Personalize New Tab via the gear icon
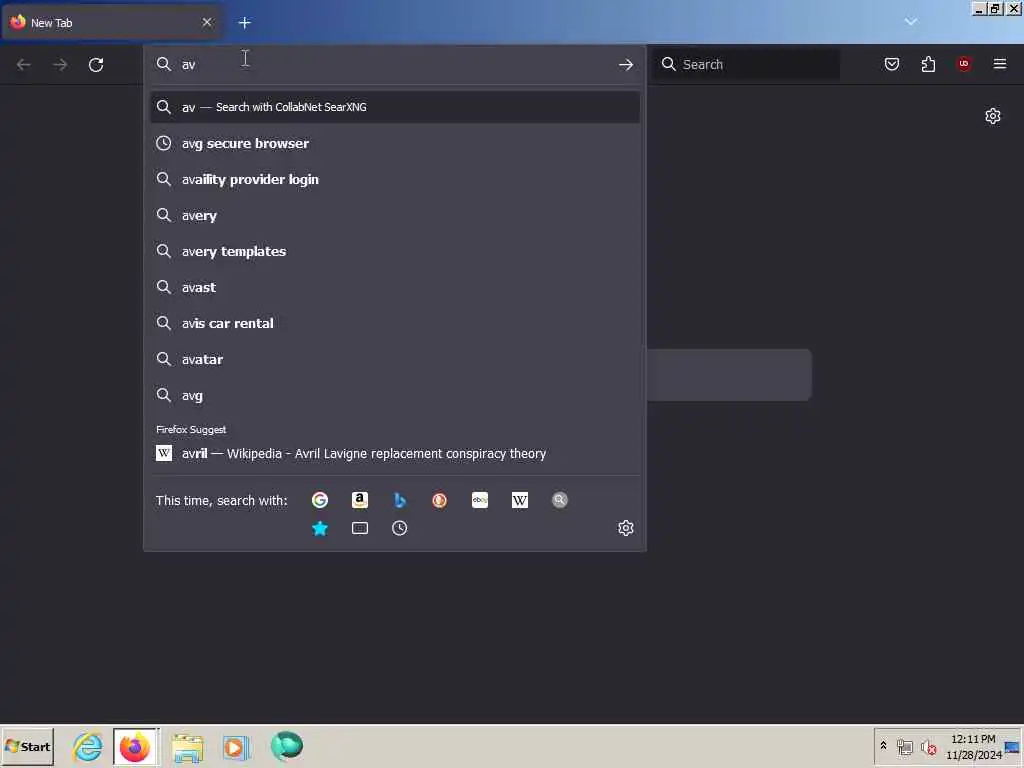This screenshot has height=768, width=1024. [993, 116]
